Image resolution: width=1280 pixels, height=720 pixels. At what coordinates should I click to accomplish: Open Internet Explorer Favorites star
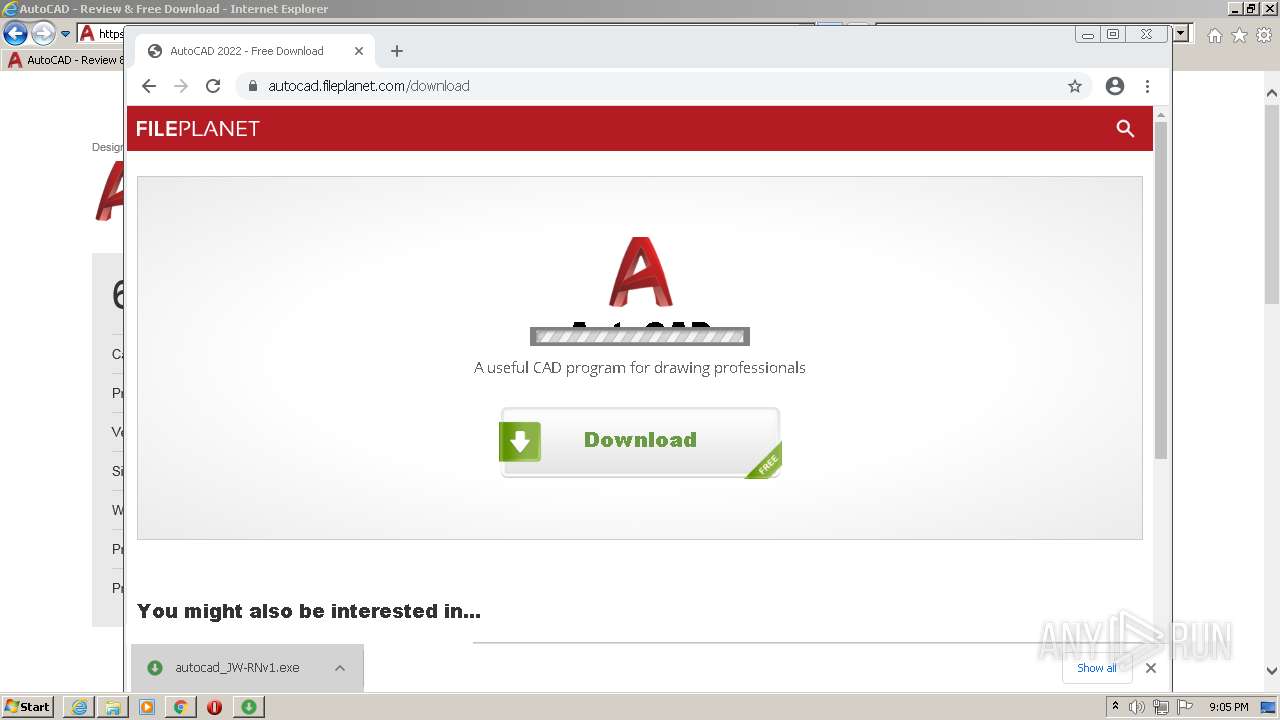(x=1239, y=35)
